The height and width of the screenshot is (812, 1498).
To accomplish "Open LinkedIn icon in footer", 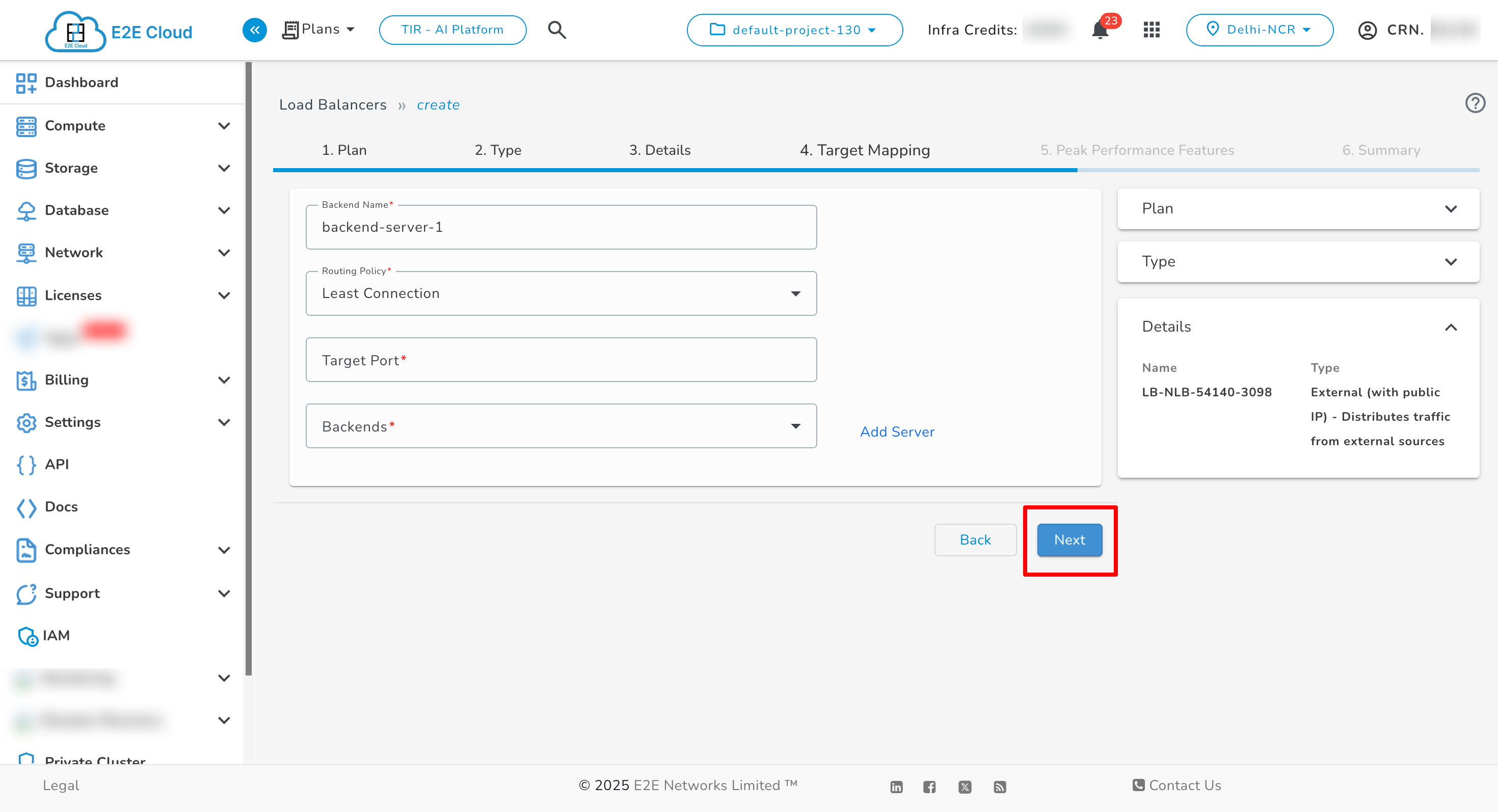I will 896,787.
